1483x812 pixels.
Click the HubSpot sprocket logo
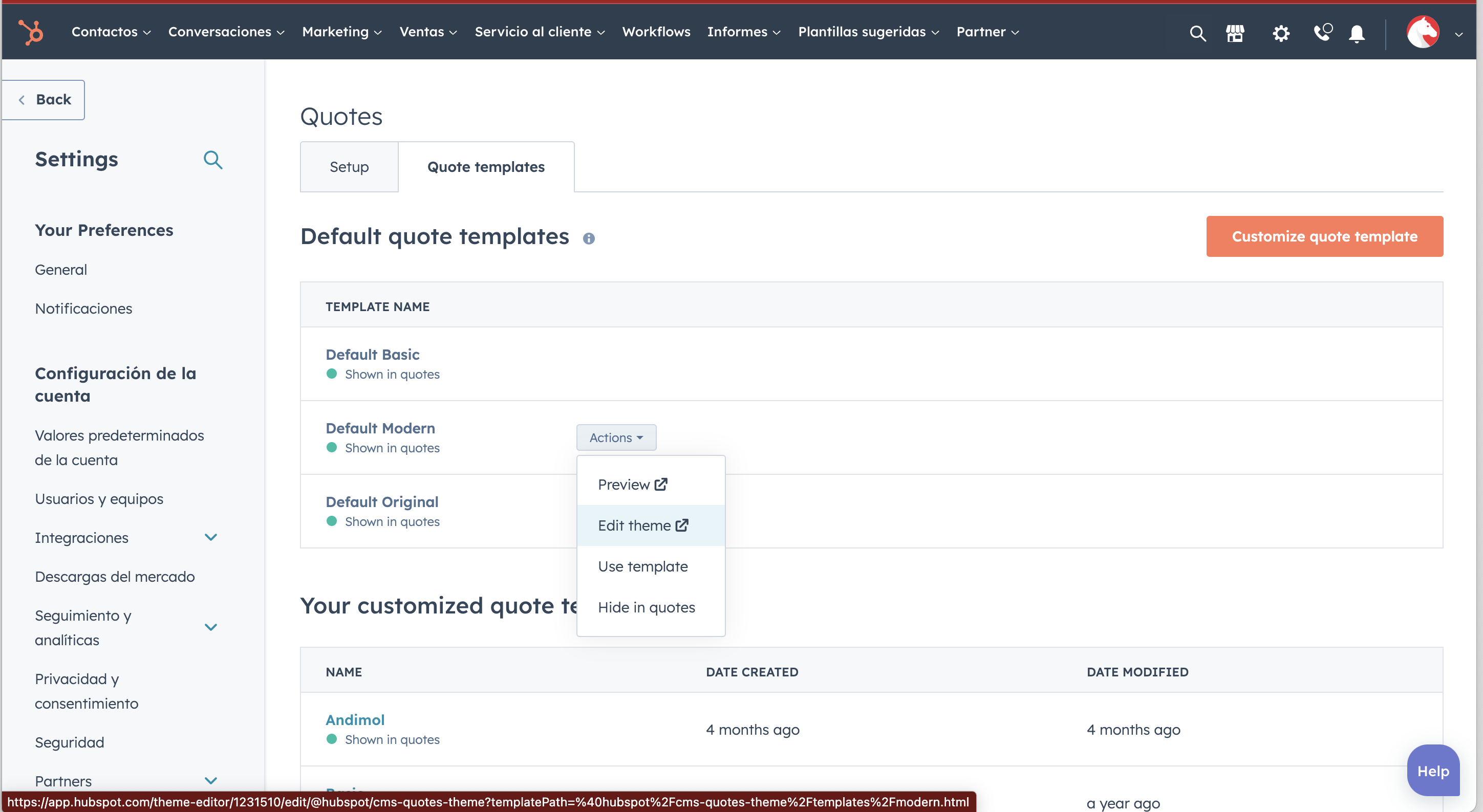pos(31,32)
